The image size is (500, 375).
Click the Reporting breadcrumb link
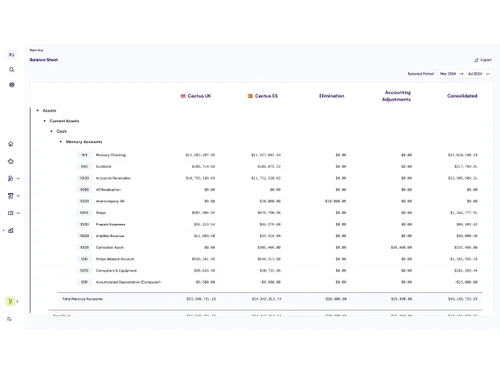click(36, 50)
